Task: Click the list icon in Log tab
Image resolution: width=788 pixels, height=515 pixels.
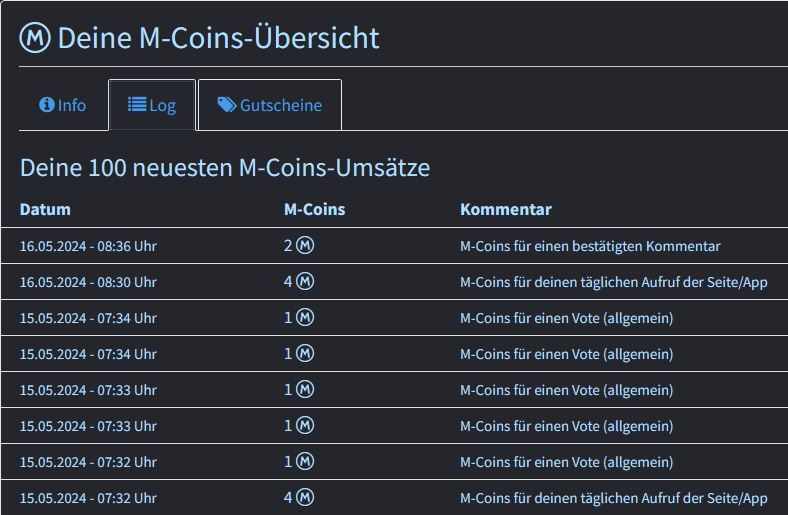Action: click(x=137, y=105)
